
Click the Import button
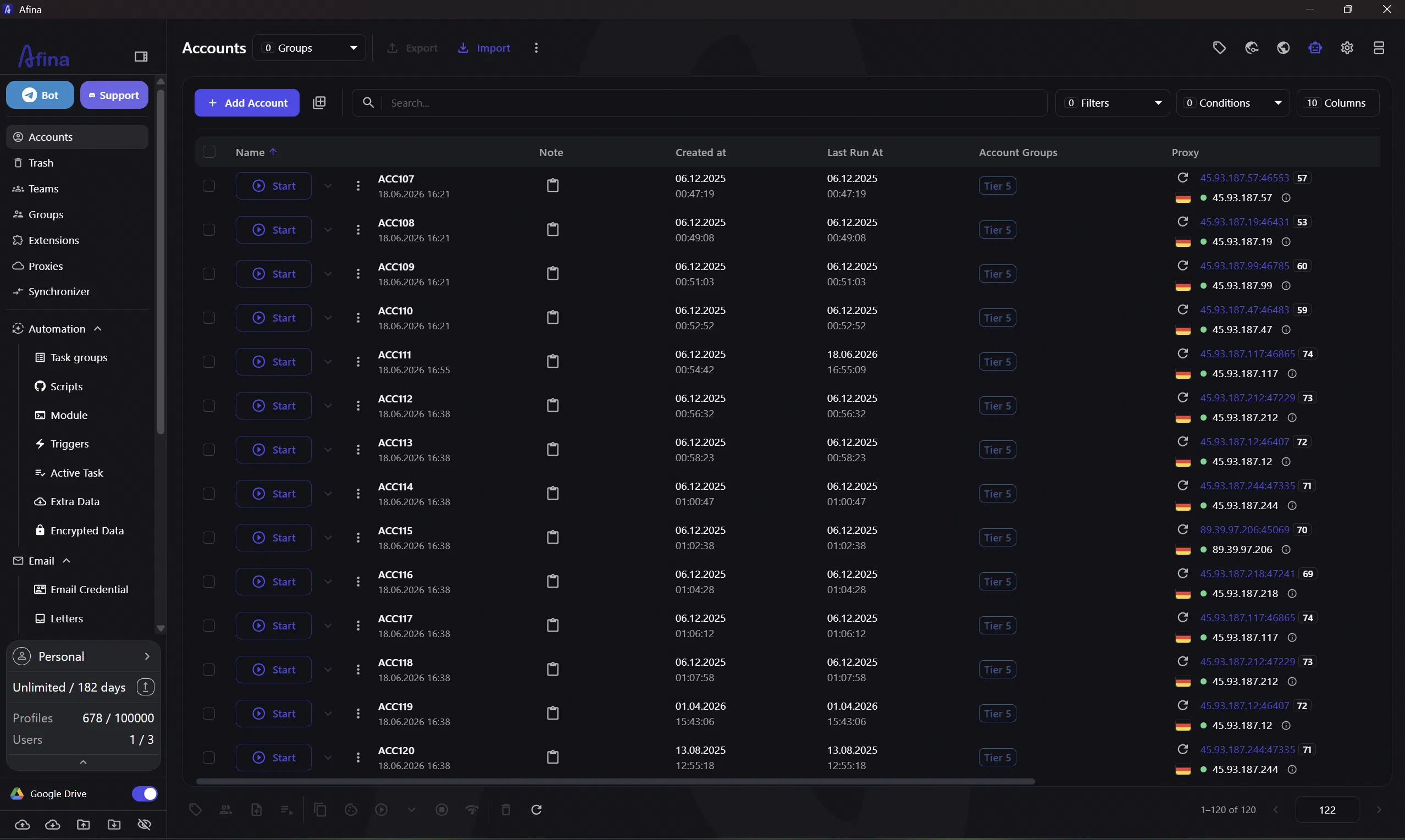click(x=484, y=48)
